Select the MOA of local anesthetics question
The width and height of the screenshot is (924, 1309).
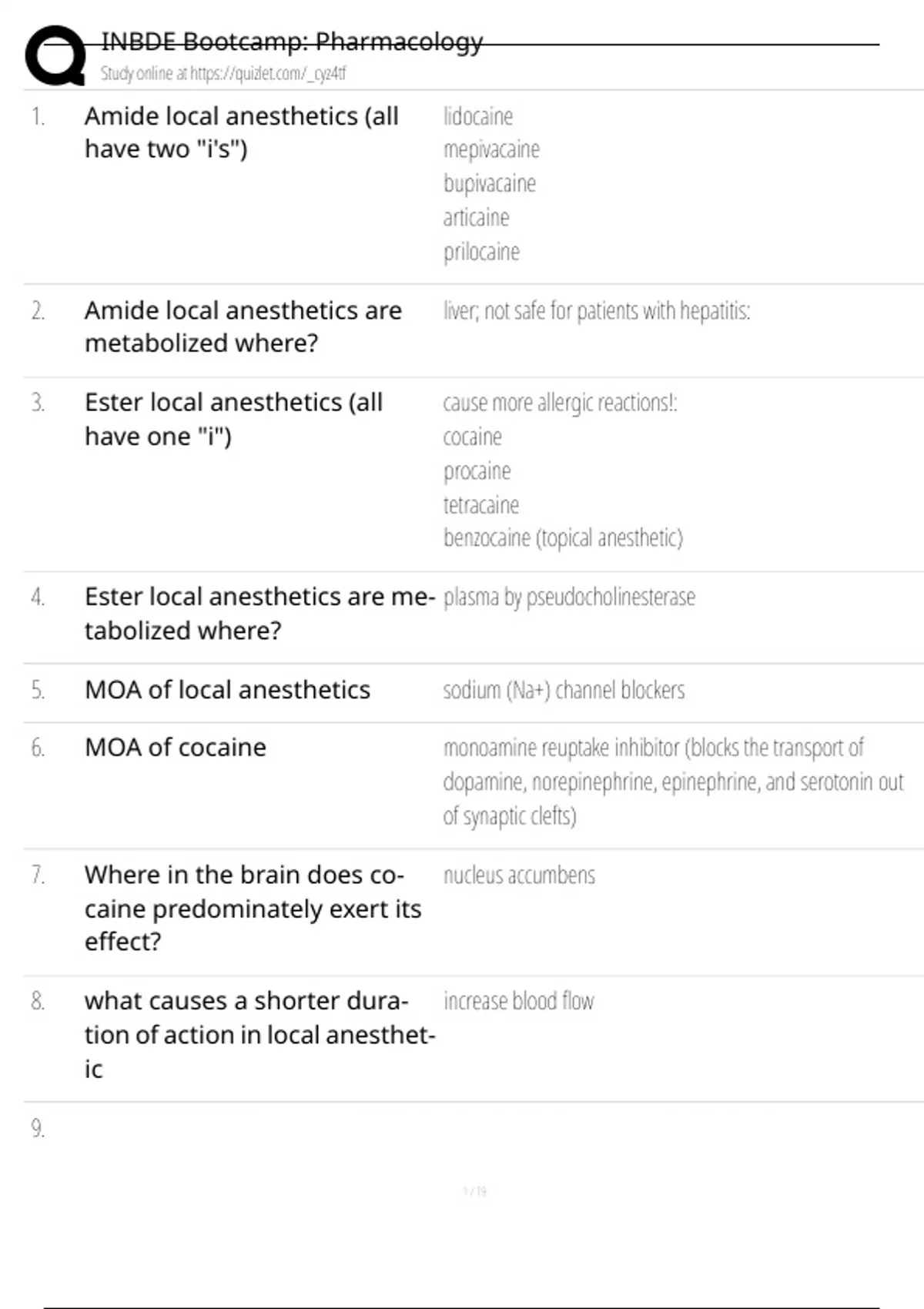point(227,690)
